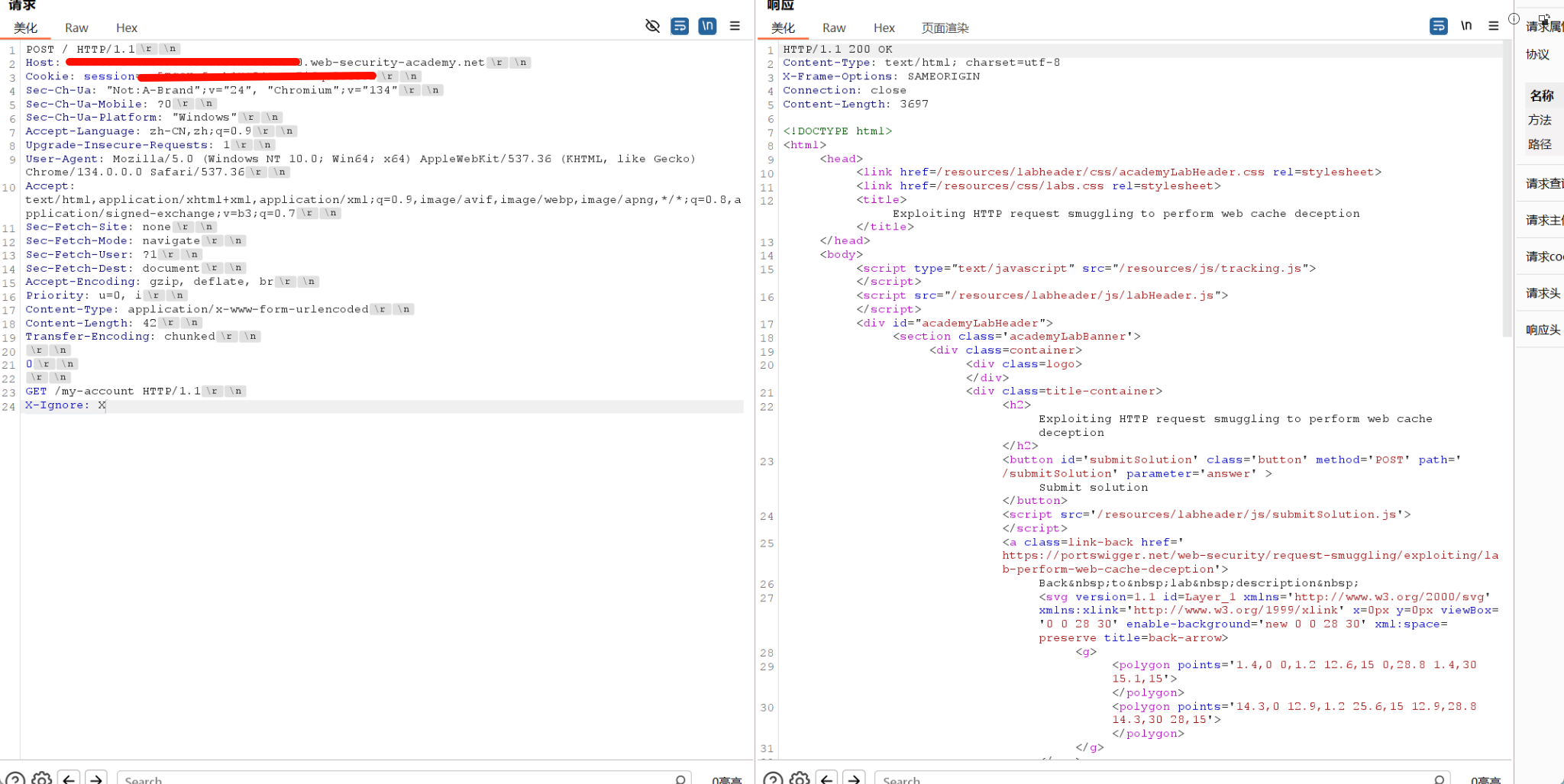Open the 页面渲染 response tab

[945, 27]
